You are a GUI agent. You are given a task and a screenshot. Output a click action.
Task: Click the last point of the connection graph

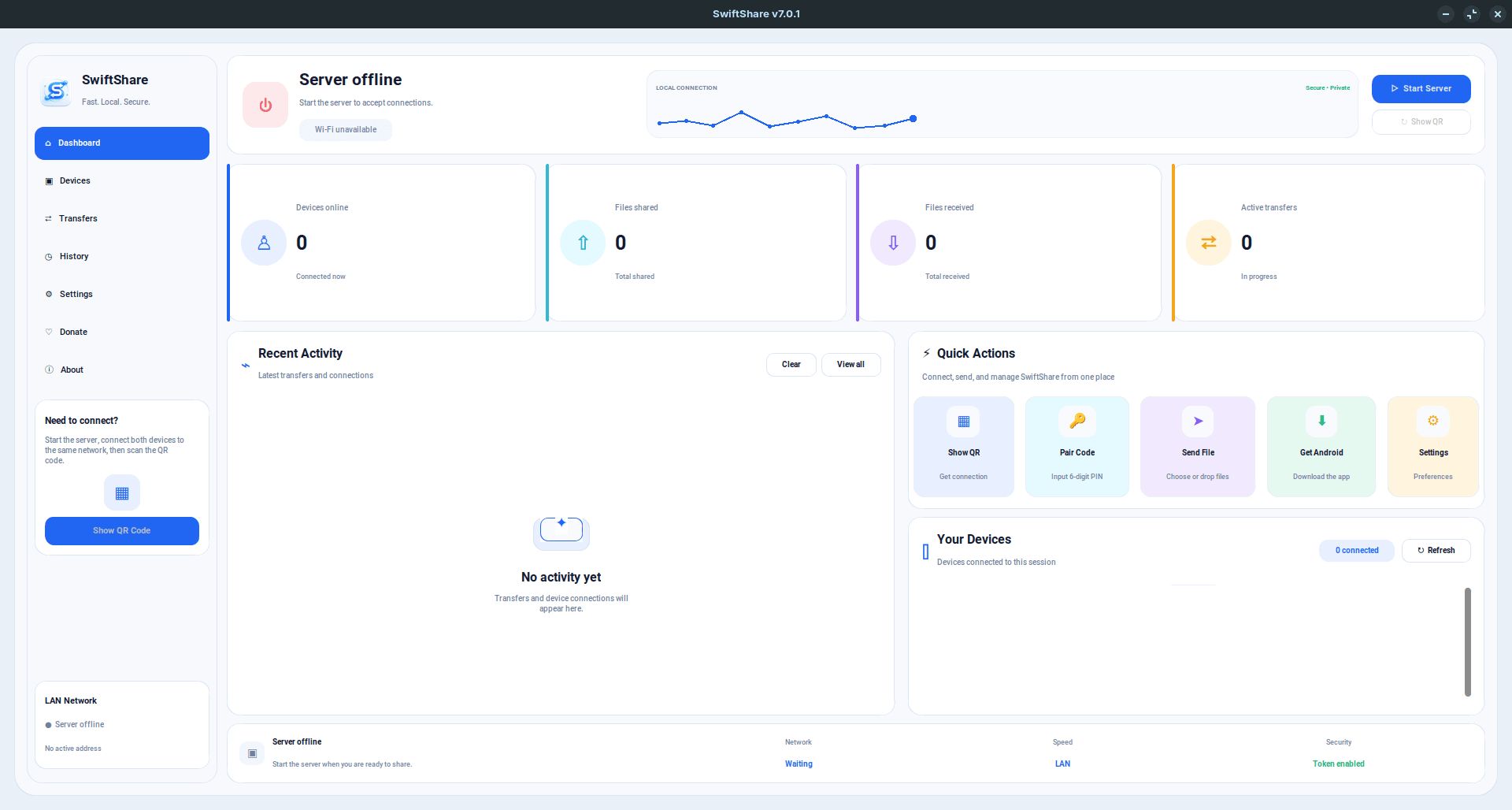[x=913, y=119]
